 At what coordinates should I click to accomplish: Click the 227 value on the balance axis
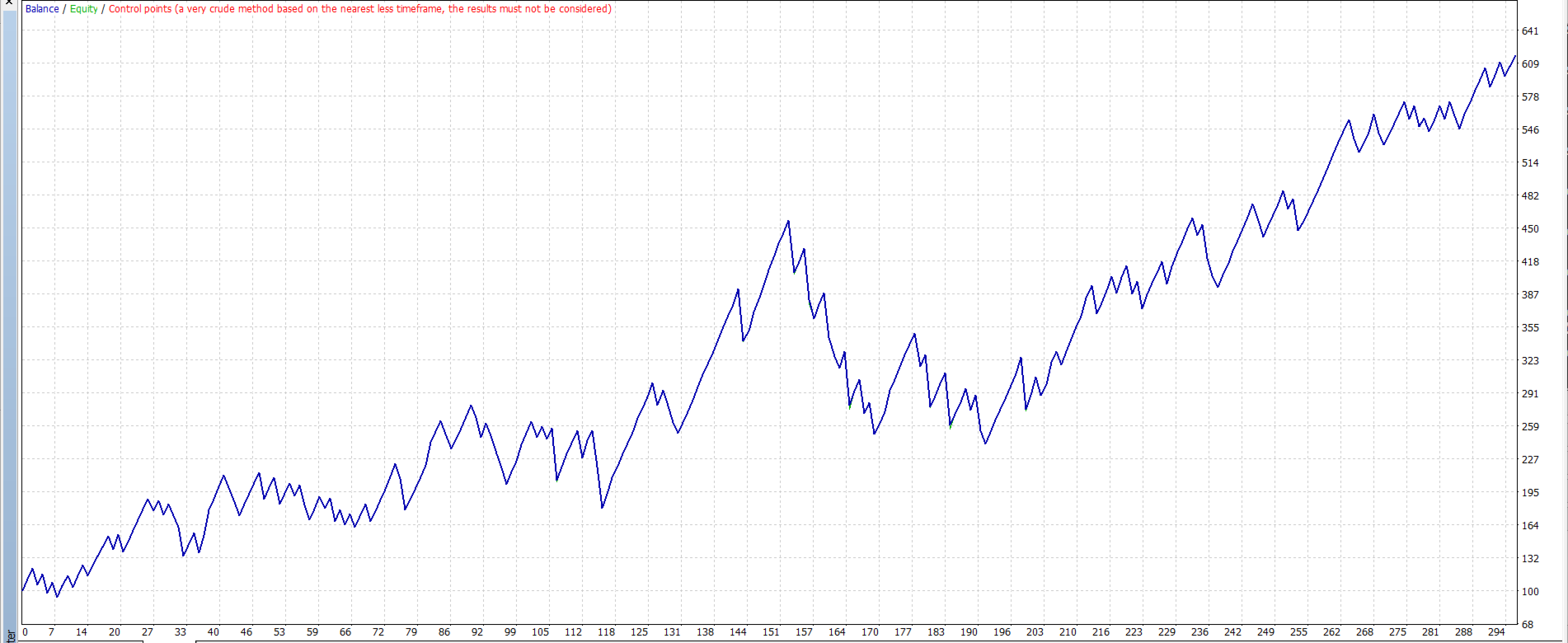tap(1530, 460)
